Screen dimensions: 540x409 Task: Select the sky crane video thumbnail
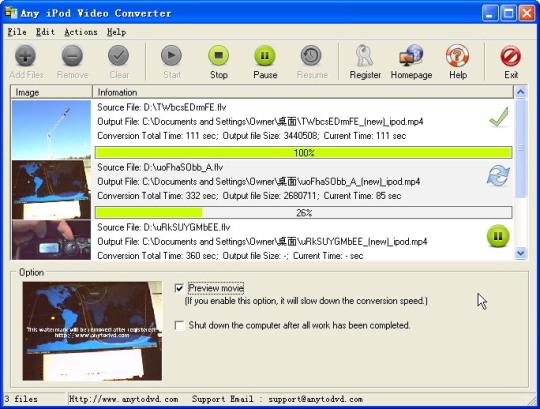point(51,130)
